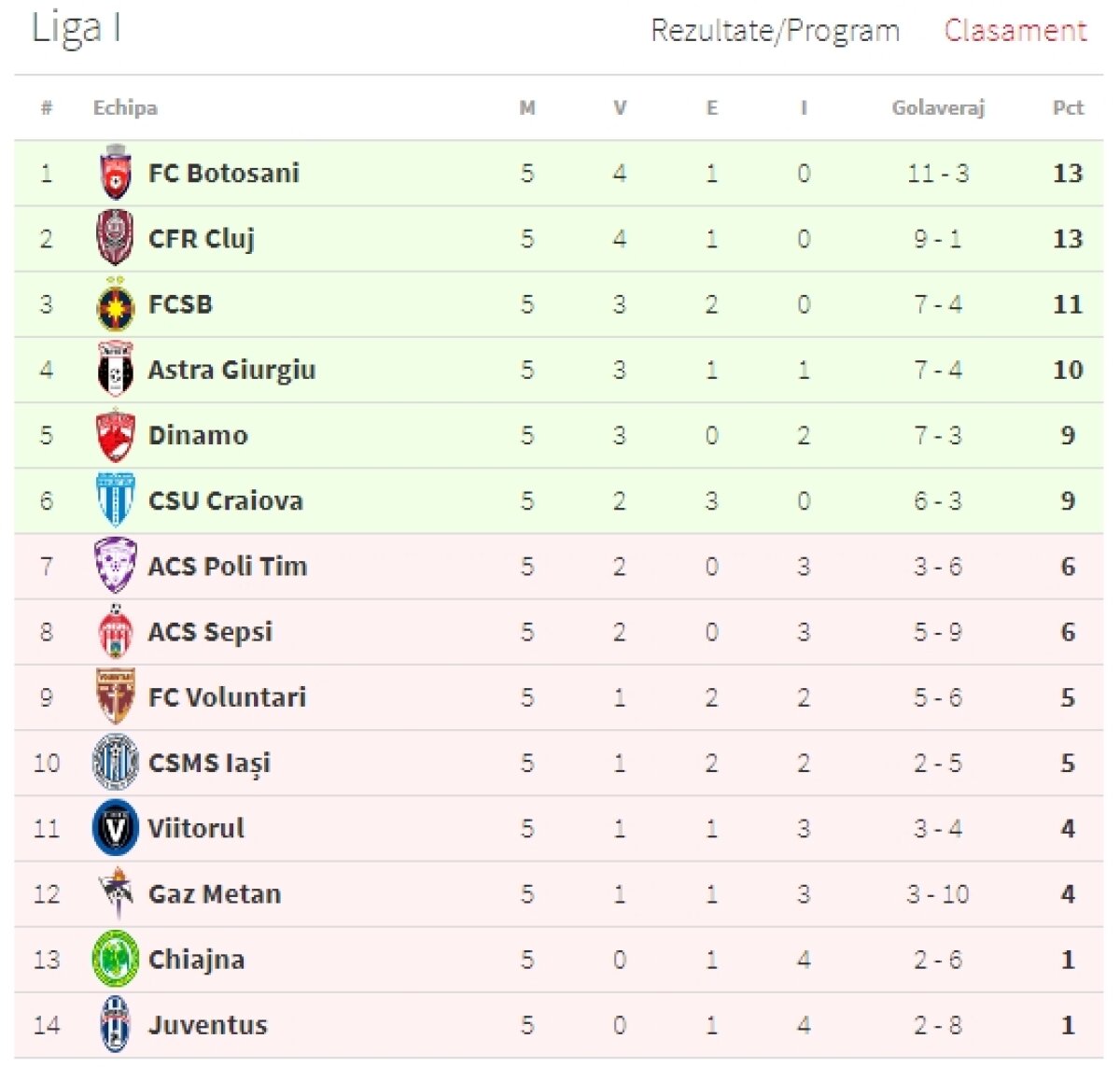
Task: Click the Astra Giurgiu crest icon
Action: pos(116,371)
